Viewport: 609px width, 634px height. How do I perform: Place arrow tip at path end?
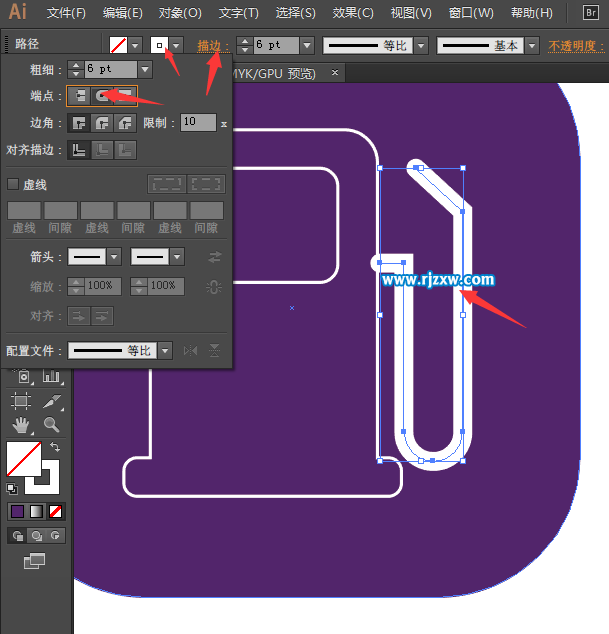click(102, 316)
